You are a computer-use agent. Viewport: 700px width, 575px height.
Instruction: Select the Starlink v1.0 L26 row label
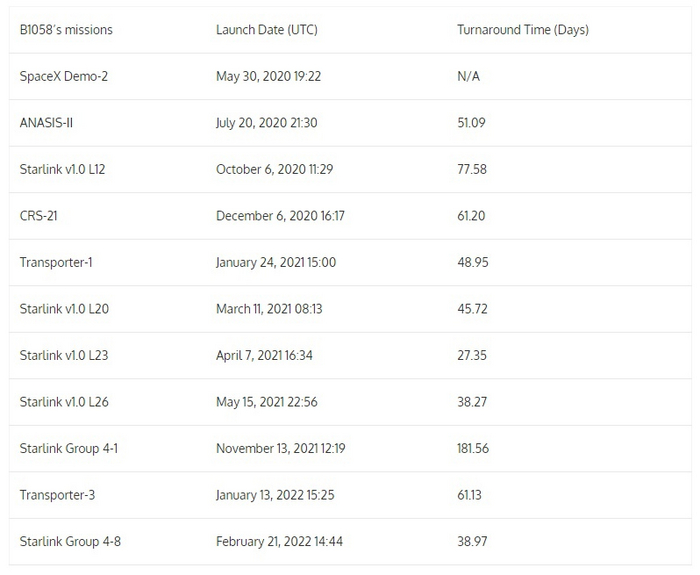[x=64, y=402]
